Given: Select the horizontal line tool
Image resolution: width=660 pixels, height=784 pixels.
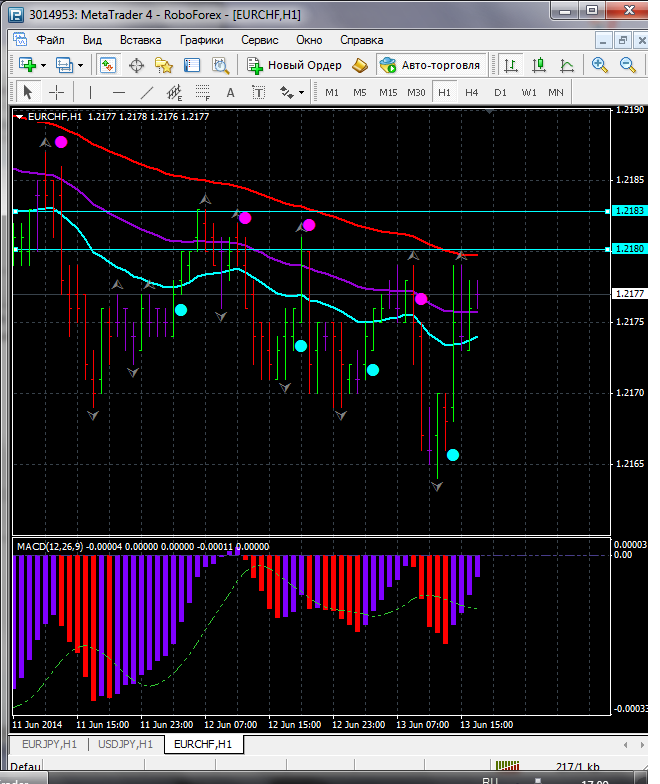Looking at the screenshot, I should pyautogui.click(x=118, y=92).
